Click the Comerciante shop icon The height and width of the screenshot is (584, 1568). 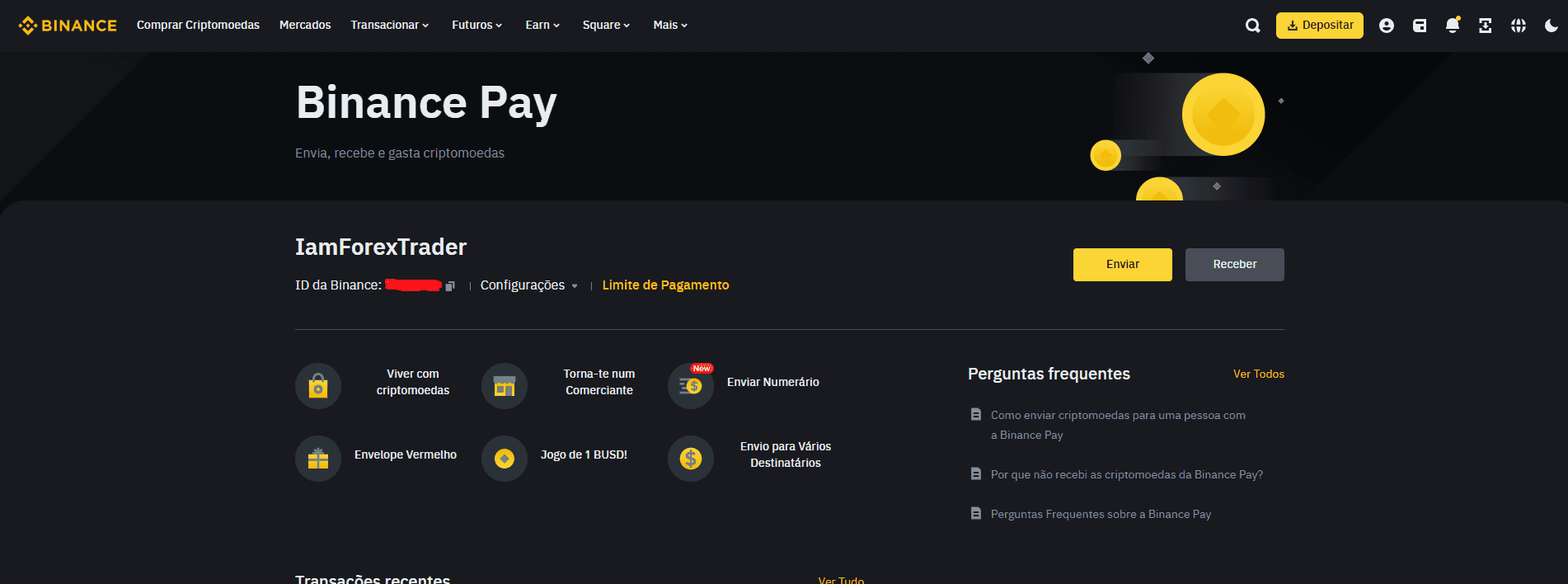point(505,386)
